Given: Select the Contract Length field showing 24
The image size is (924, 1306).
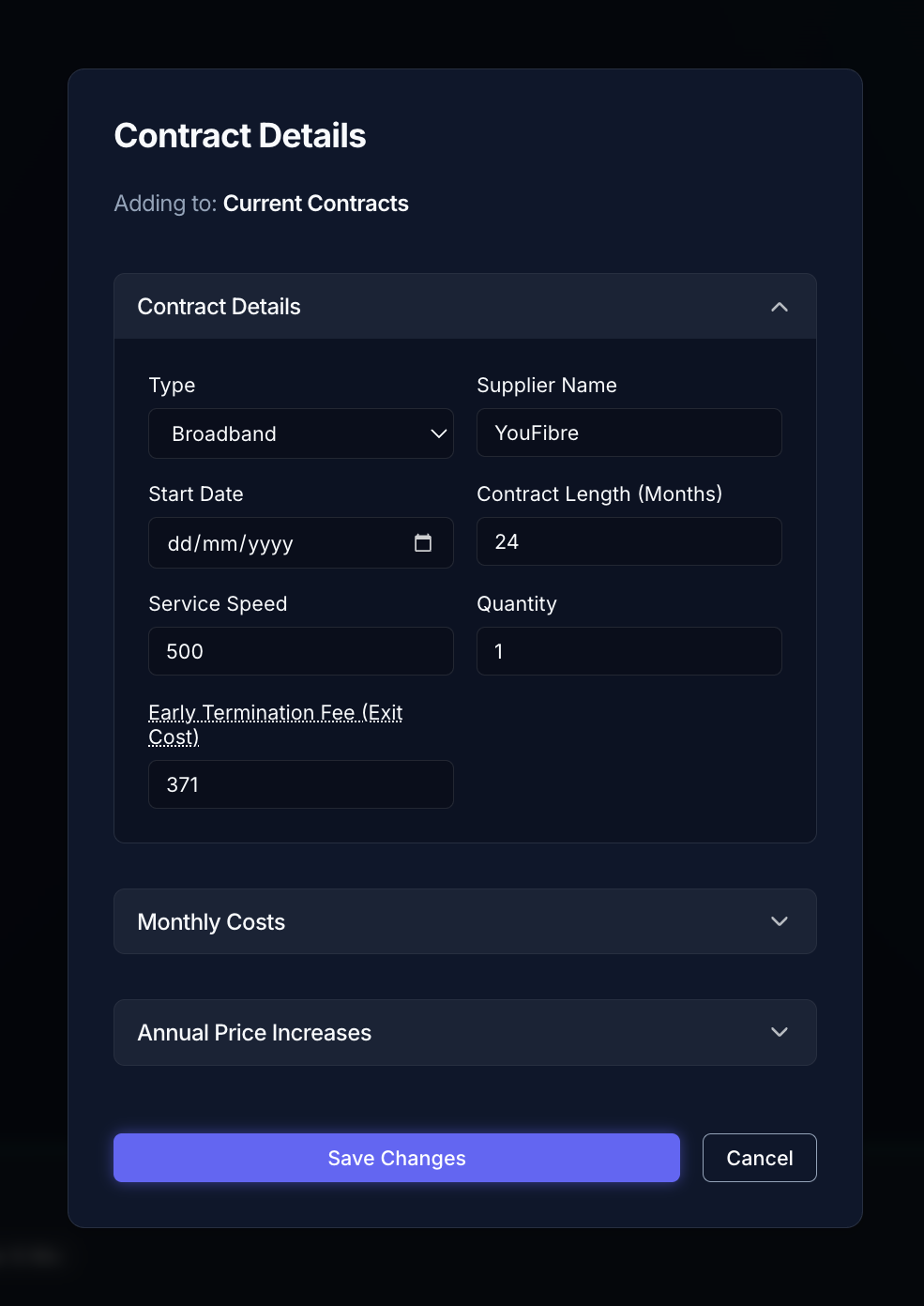Looking at the screenshot, I should click(629, 541).
